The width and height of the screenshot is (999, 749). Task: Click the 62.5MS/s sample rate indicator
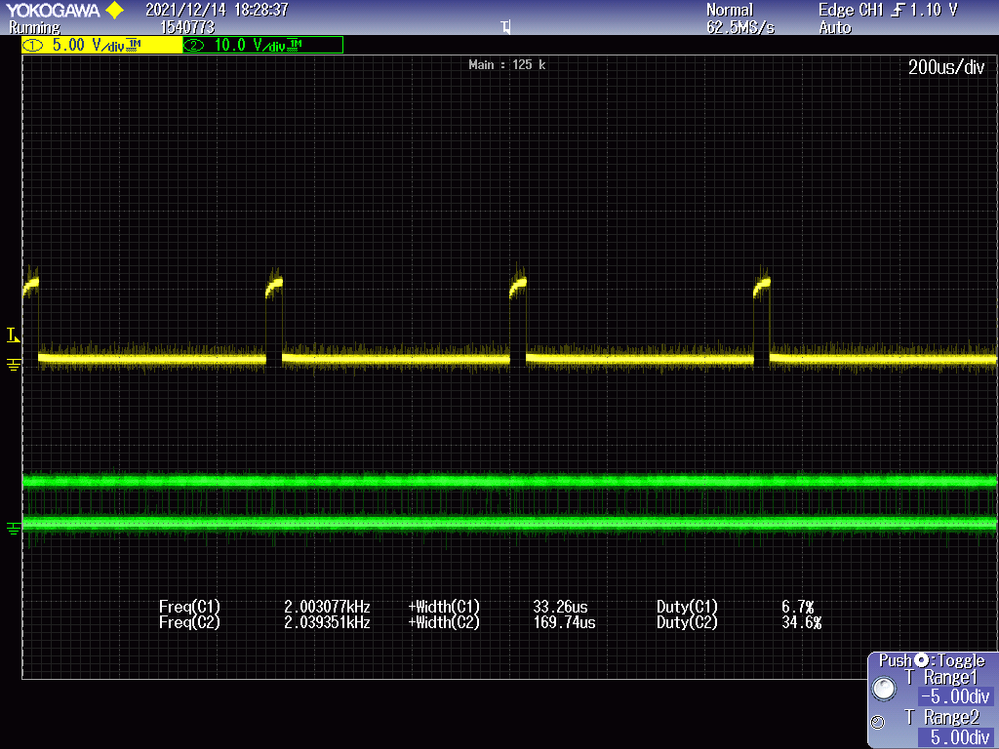tap(740, 27)
